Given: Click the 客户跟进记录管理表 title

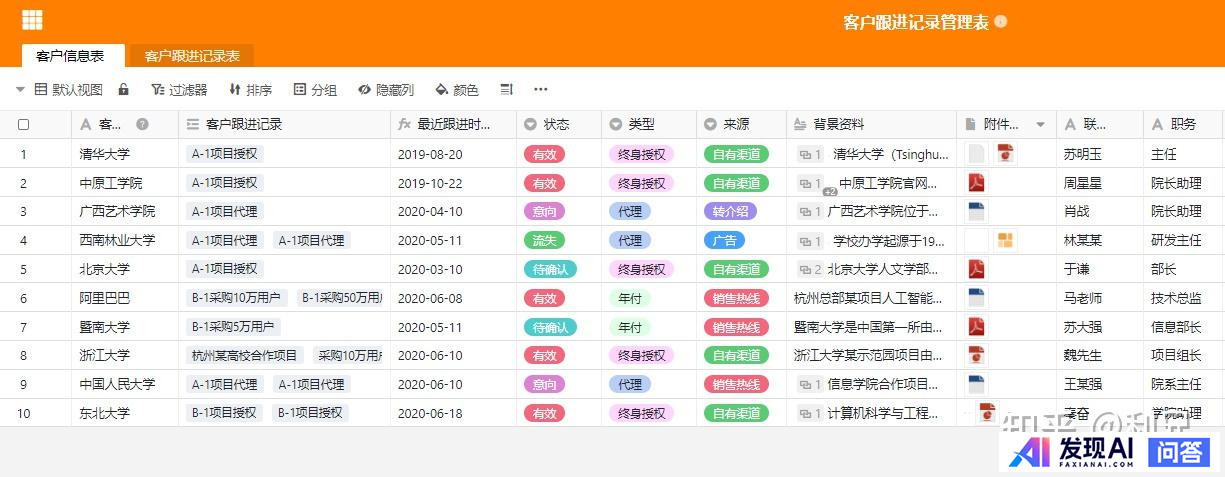Looking at the screenshot, I should [x=916, y=22].
